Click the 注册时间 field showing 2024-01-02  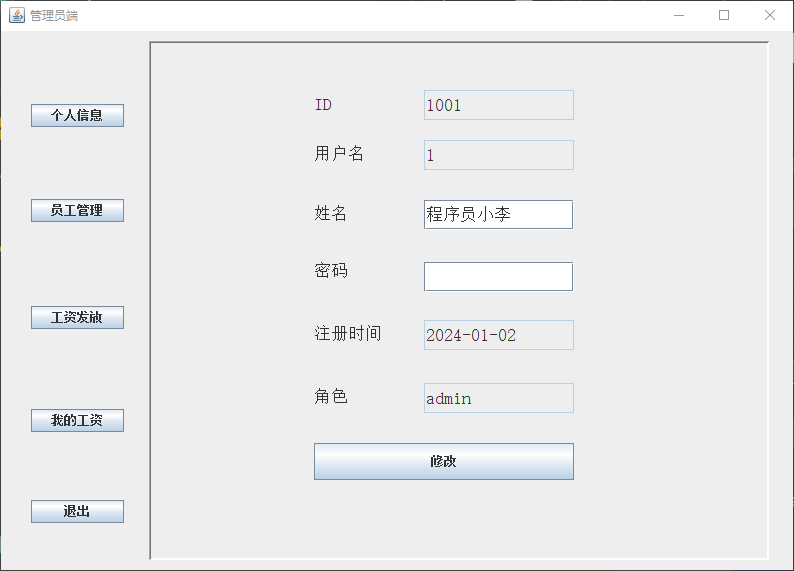click(498, 335)
